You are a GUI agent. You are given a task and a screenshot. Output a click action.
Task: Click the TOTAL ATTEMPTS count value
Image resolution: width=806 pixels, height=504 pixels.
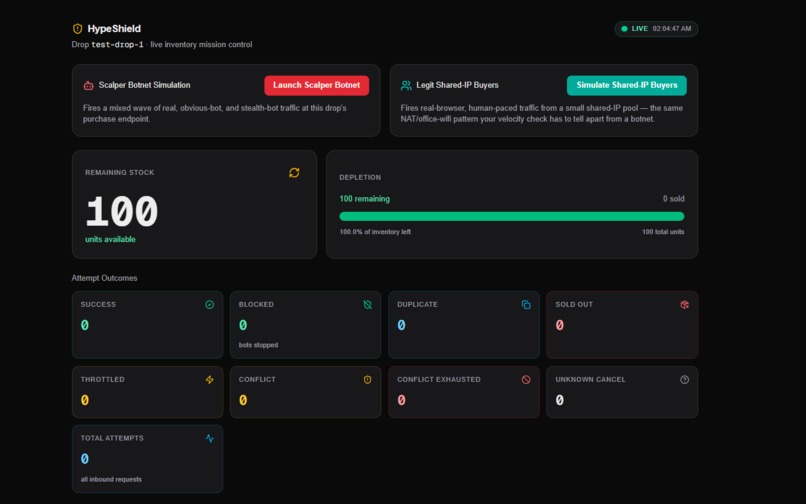85,459
